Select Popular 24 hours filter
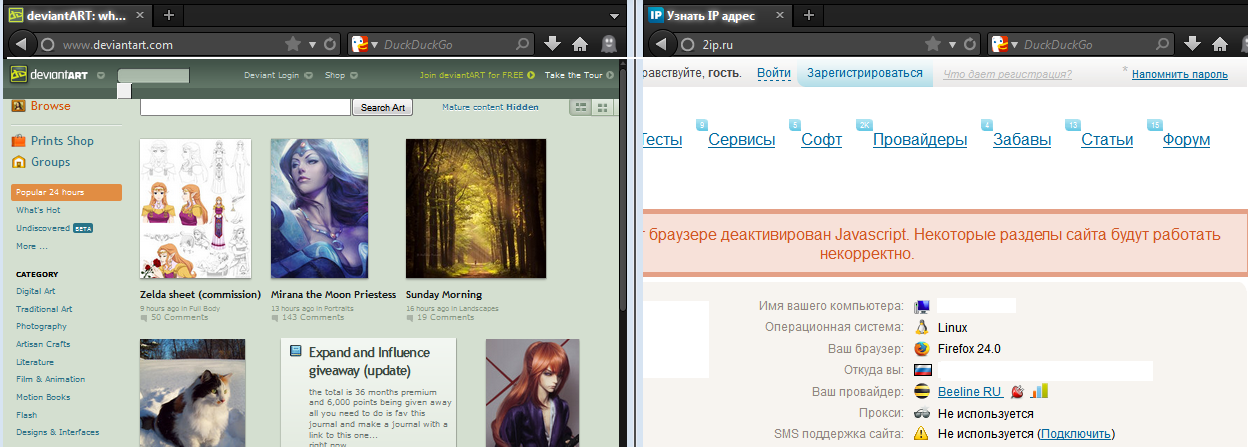1248x447 pixels. tap(66, 192)
